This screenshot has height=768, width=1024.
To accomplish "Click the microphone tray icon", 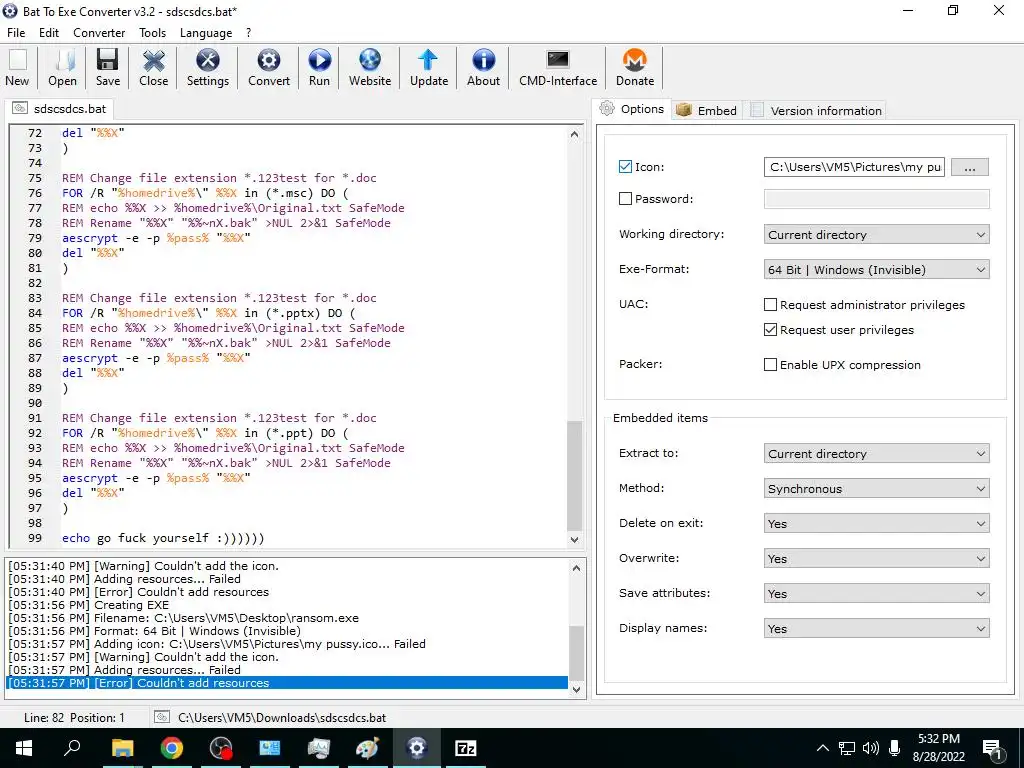I will tap(895, 748).
